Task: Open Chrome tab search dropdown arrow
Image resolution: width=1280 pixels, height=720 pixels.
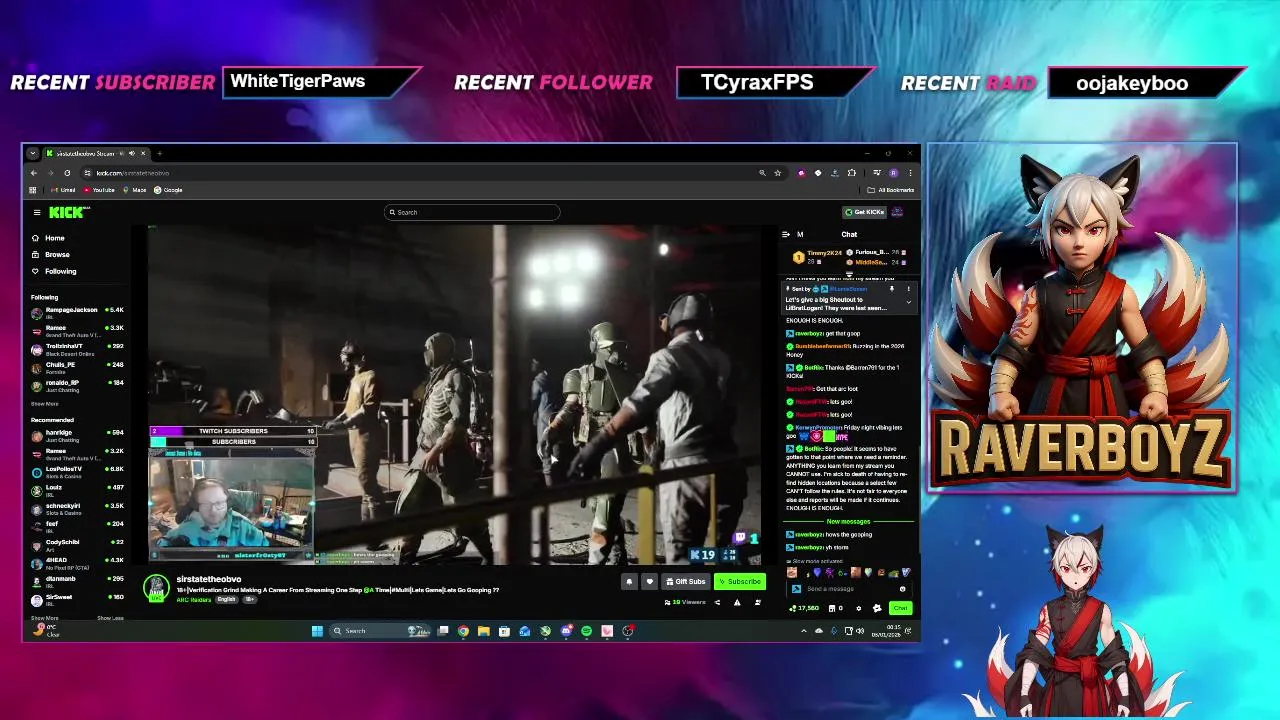Action: click(33, 153)
